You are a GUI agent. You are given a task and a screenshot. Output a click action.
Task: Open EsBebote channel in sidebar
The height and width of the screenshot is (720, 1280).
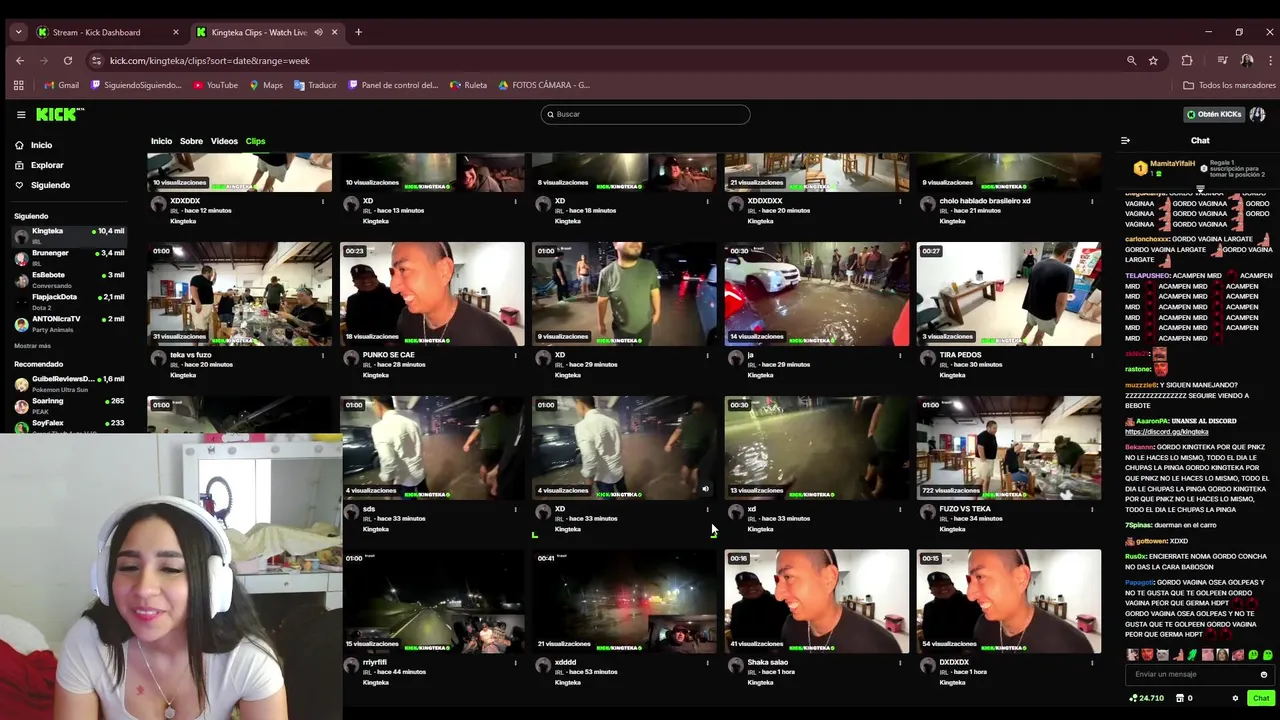[x=70, y=279]
